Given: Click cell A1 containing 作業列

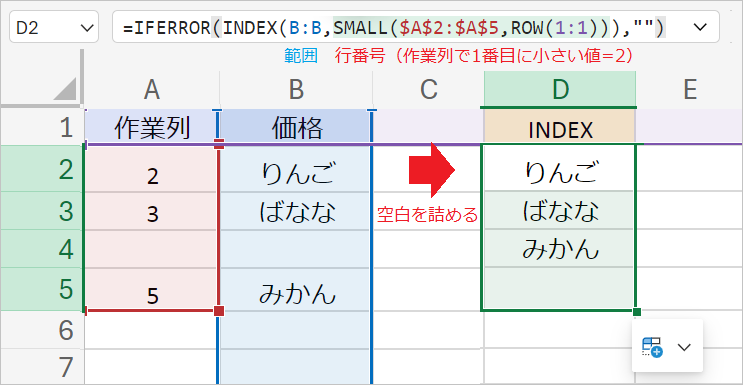Looking at the screenshot, I should pos(152,127).
